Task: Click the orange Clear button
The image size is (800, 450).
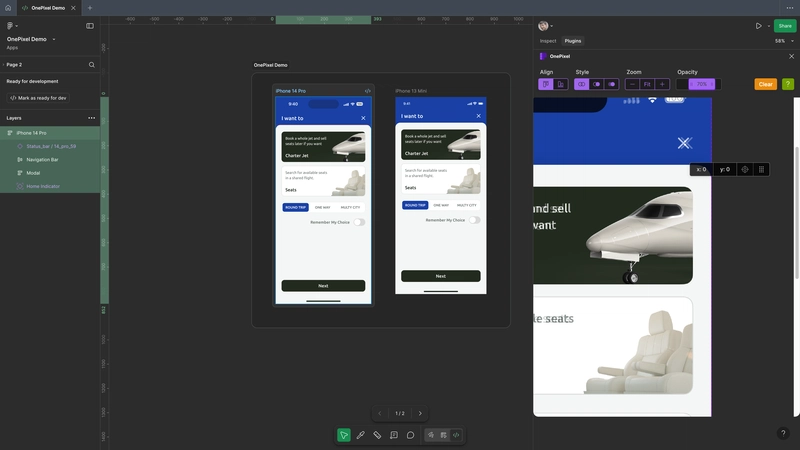Action: 765,84
